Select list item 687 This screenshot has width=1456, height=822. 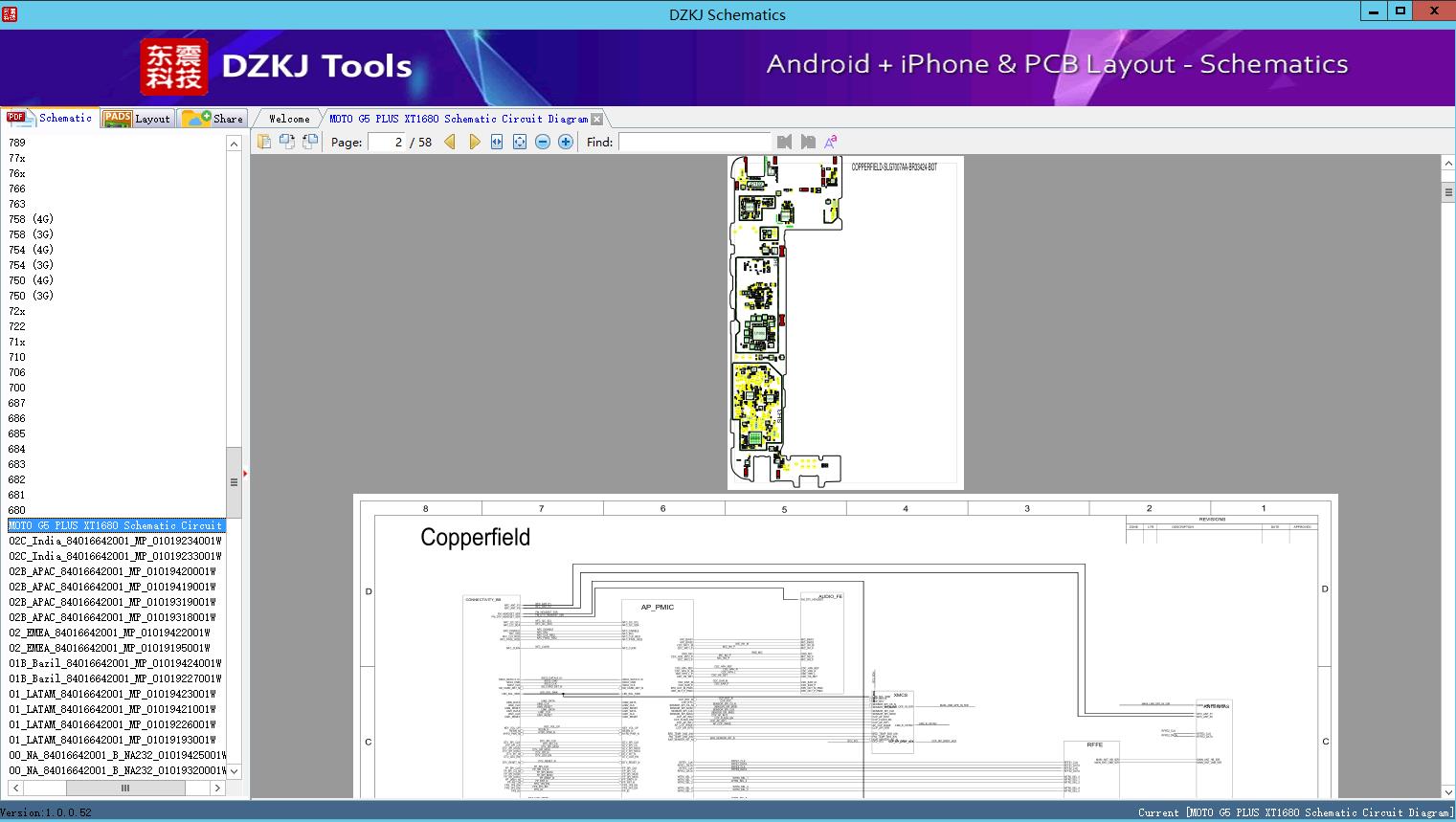click(17, 403)
